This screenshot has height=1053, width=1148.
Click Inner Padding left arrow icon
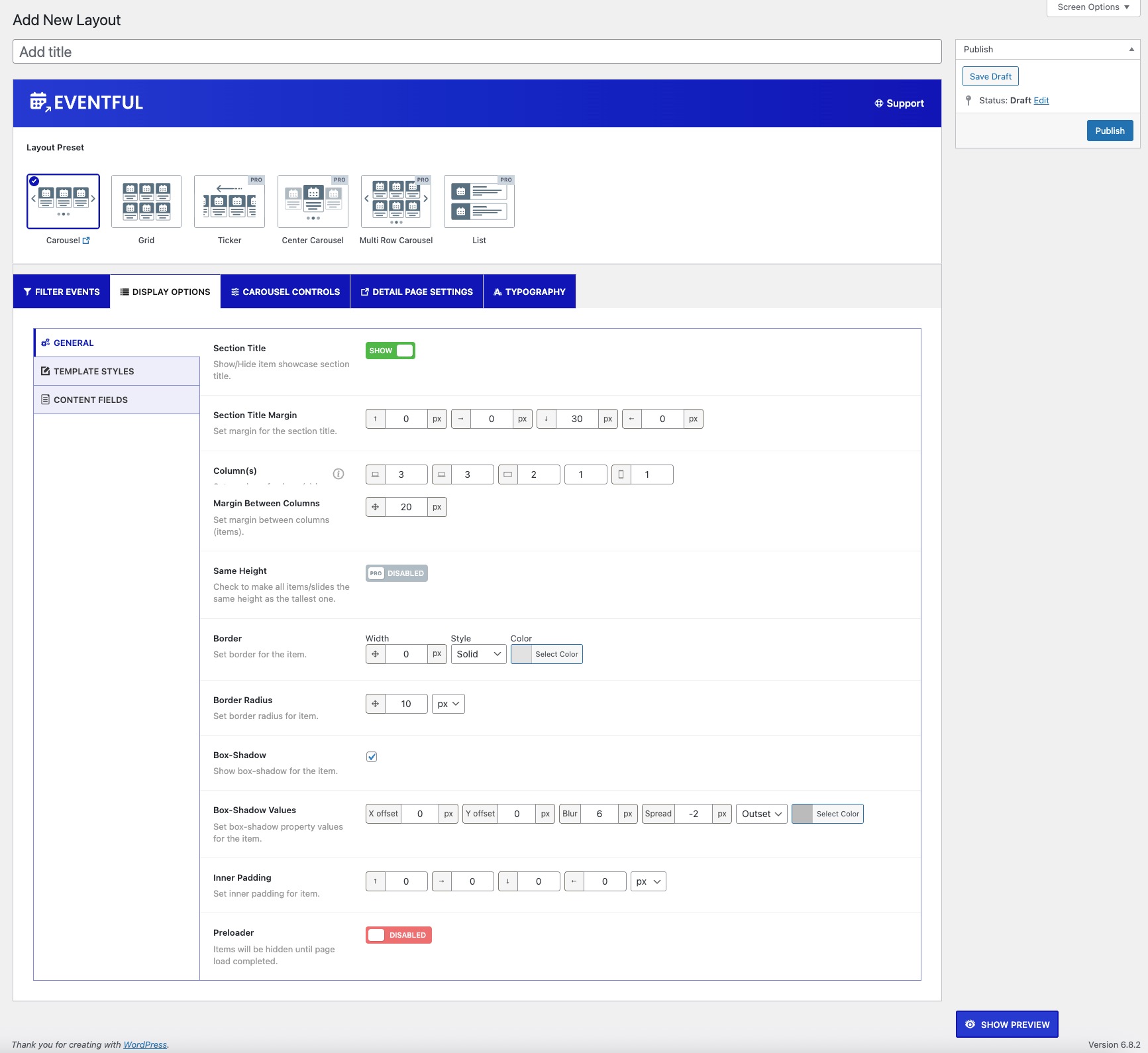(574, 881)
